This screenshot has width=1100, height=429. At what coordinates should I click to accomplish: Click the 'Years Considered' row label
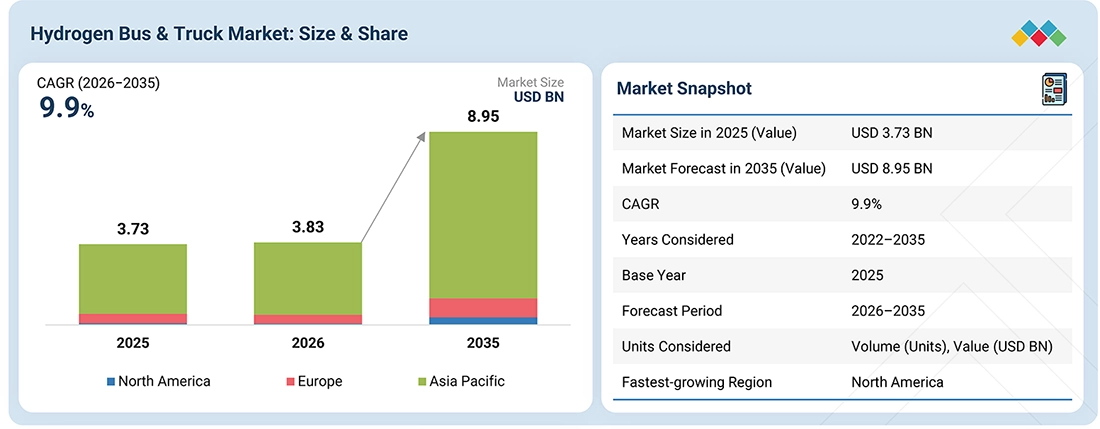pos(678,240)
